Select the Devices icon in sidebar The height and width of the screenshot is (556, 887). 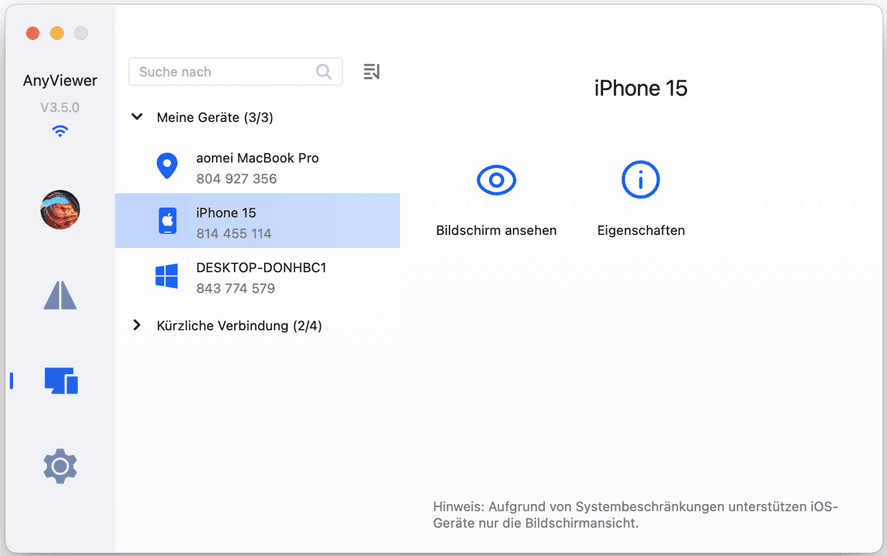tap(60, 380)
